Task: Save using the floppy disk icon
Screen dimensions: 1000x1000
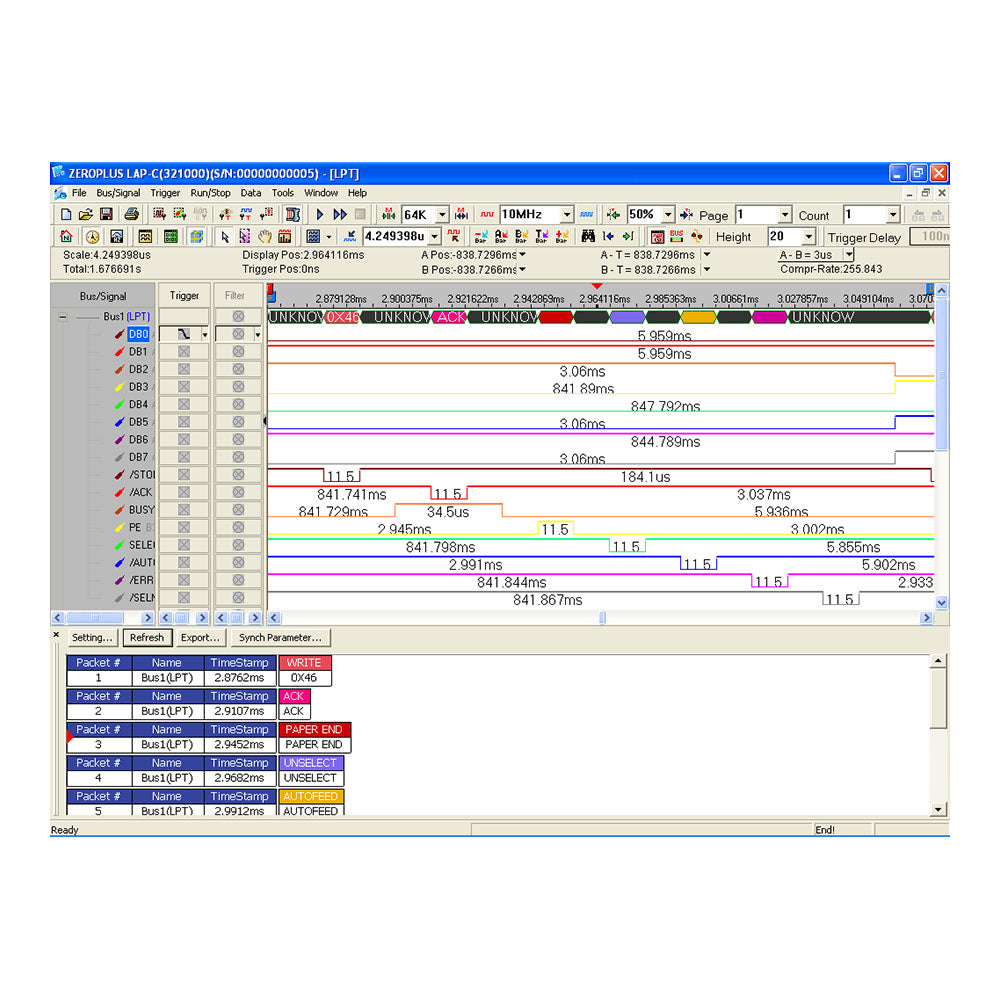Action: 106,215
